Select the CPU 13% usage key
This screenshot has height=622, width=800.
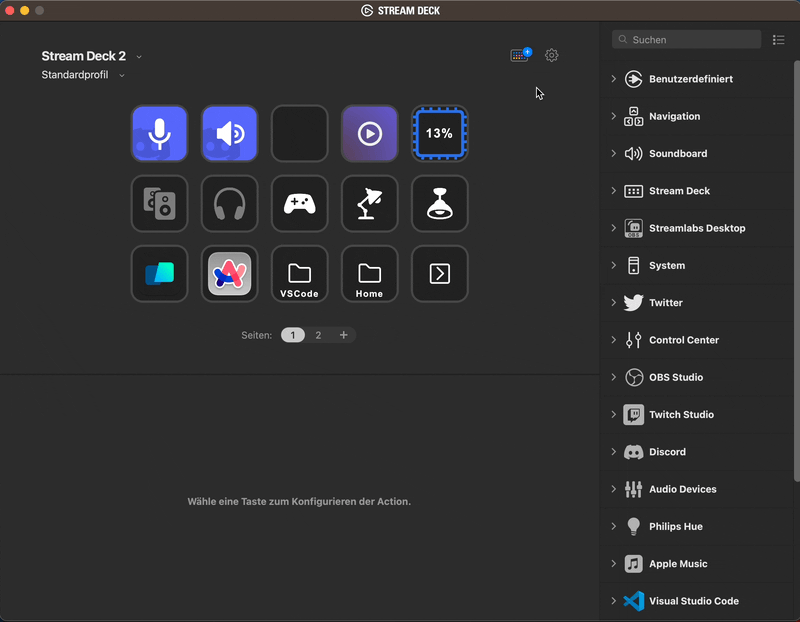pyautogui.click(x=439, y=134)
